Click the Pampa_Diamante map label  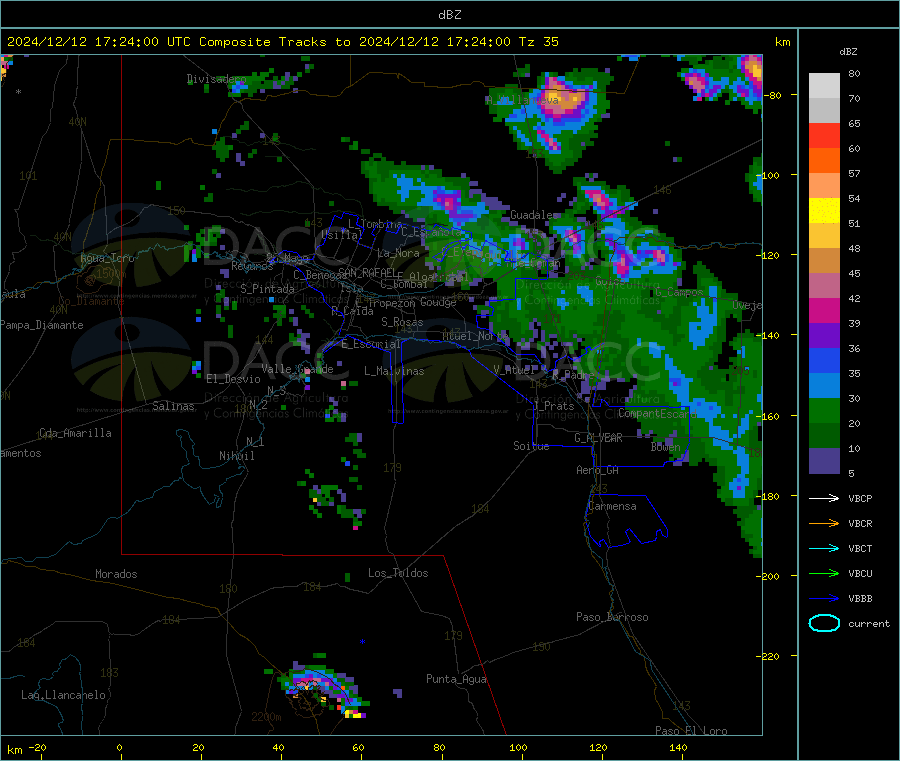[42, 325]
